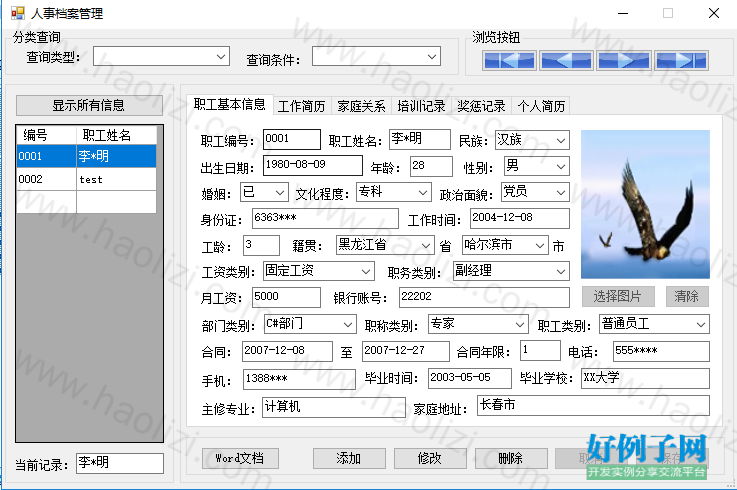Click the 电话 field 555****

(x=661, y=352)
